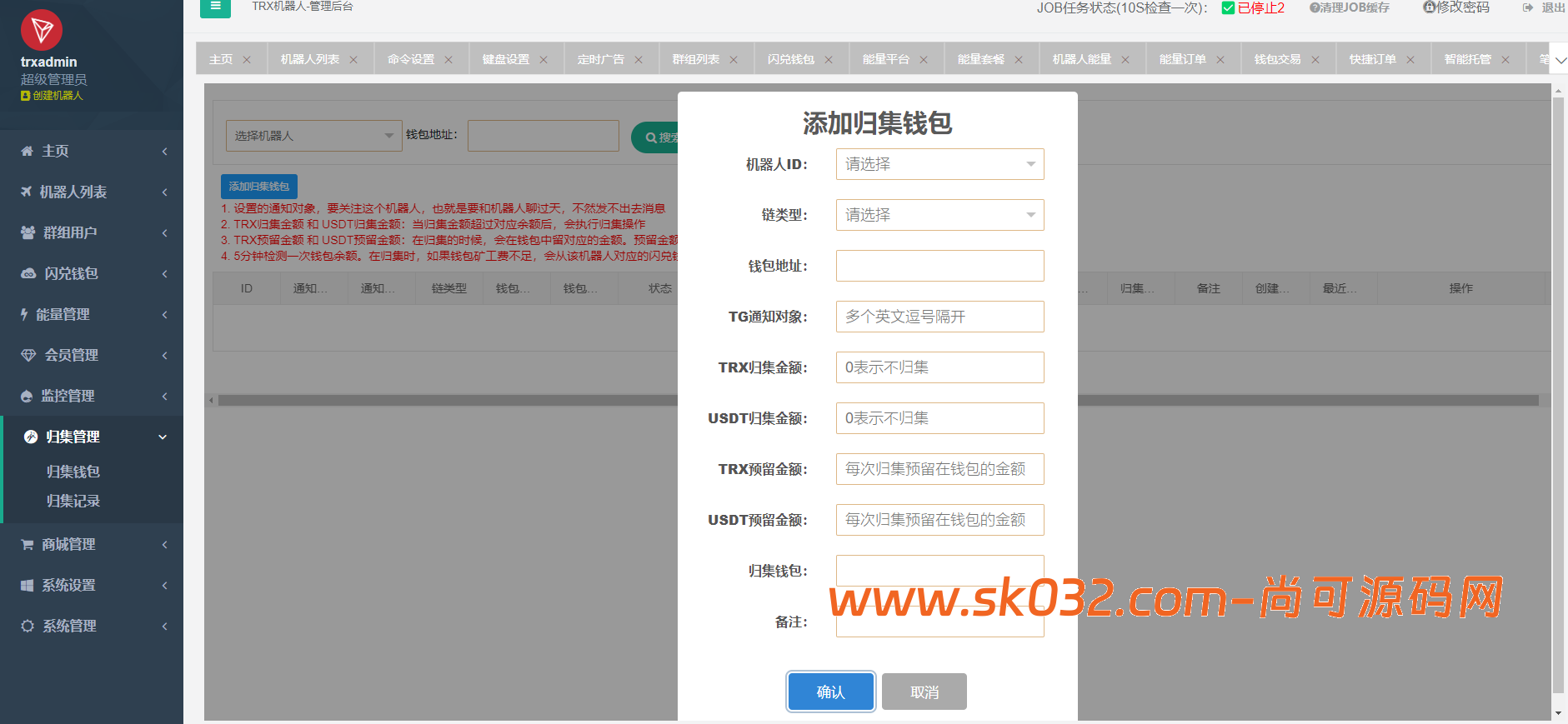Image resolution: width=1568 pixels, height=724 pixels.
Task: Click the lightning icon beside 能量管理
Action: pos(24,314)
